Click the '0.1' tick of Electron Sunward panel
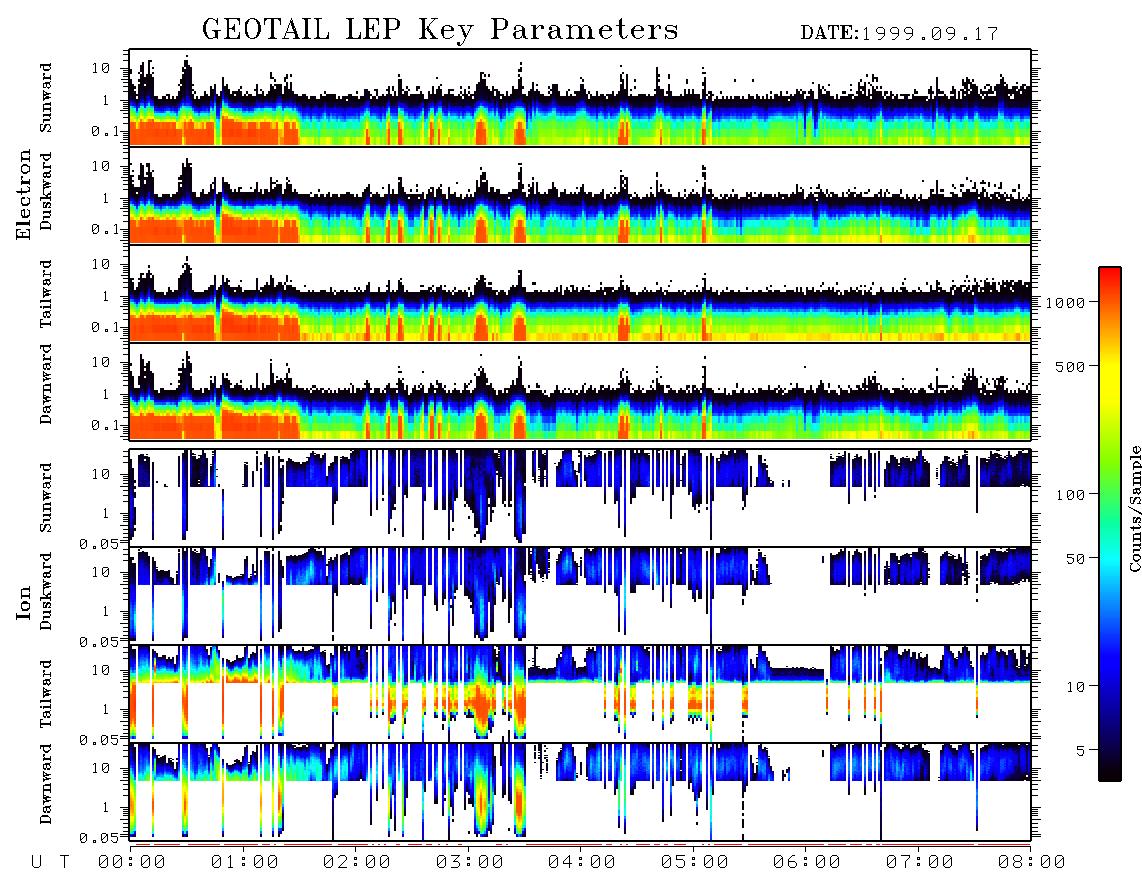The image size is (1142, 880). coord(104,131)
